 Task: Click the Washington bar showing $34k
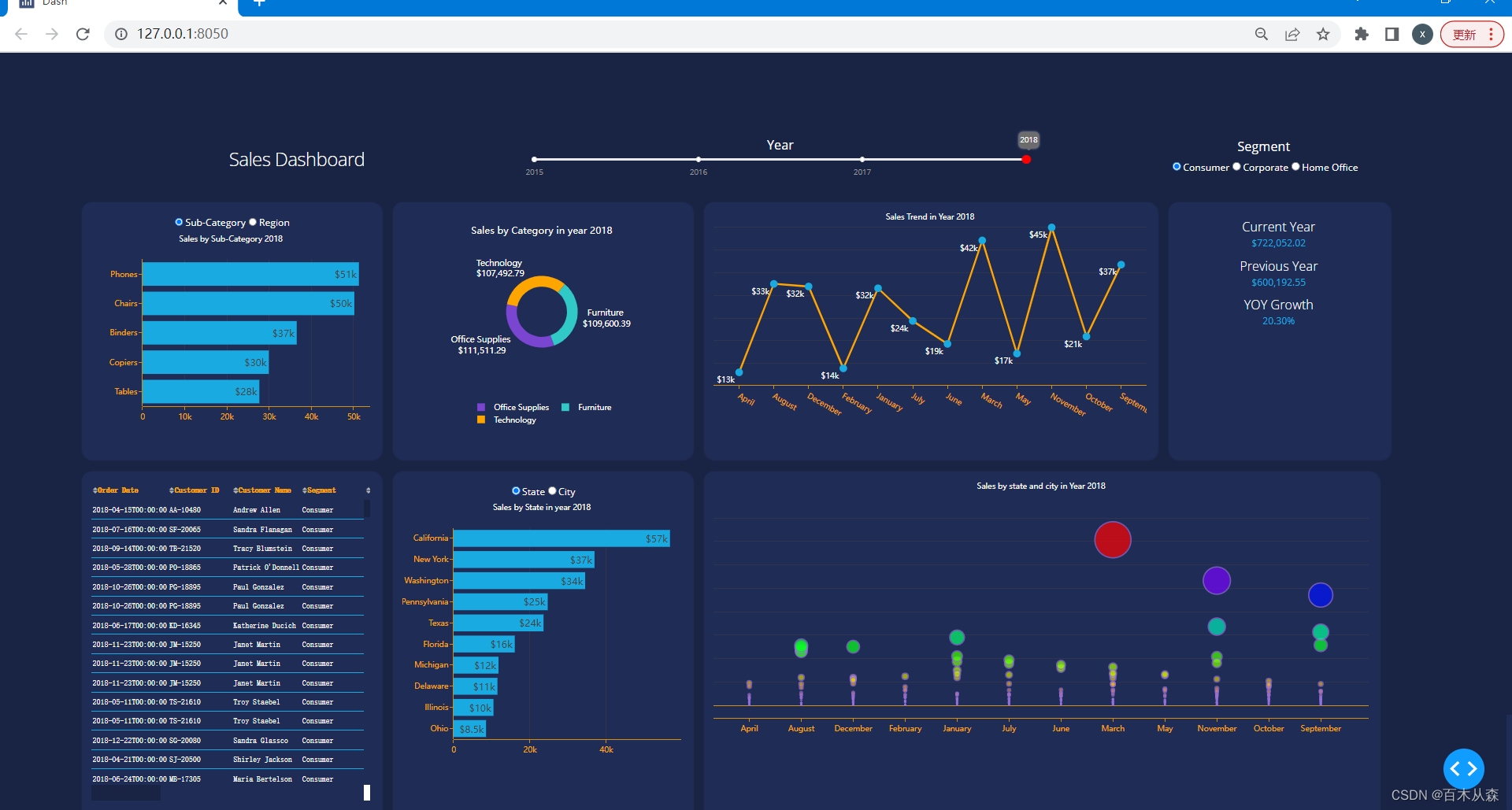[x=519, y=581]
